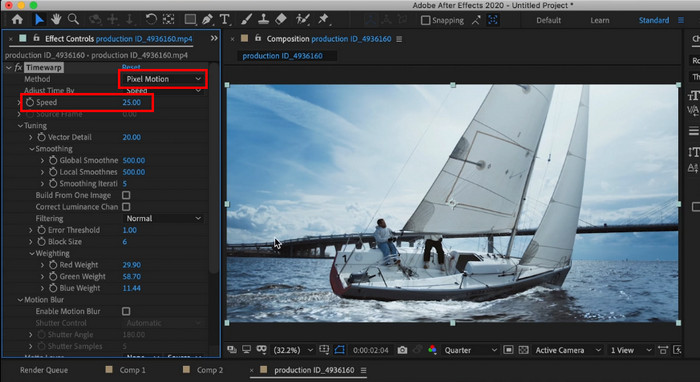This screenshot has width=700, height=382.
Task: Open the Method dropdown showing Pixel Motion
Action: point(163,79)
